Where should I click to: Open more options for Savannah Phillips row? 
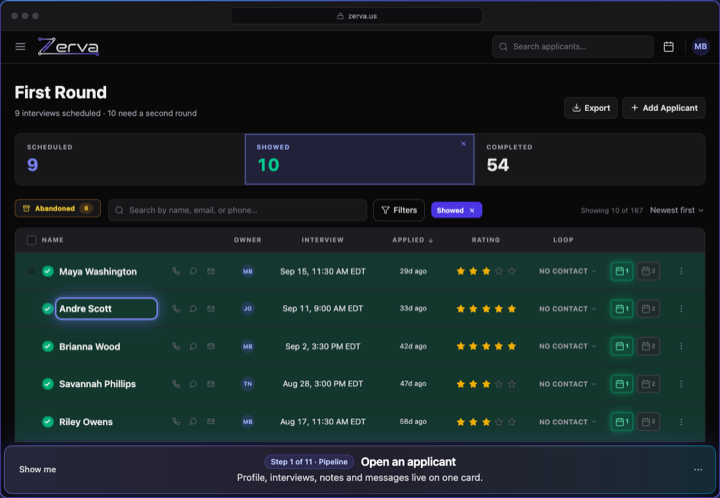point(681,384)
